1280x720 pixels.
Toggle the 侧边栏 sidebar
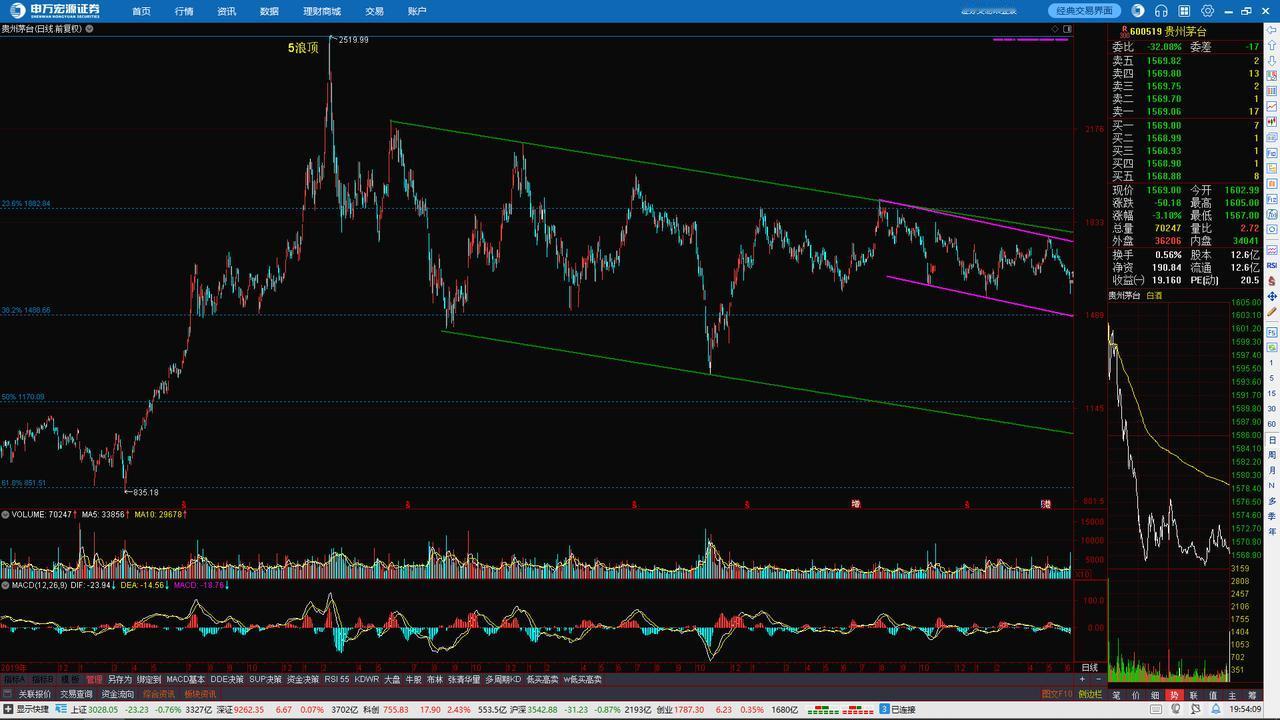pos(1090,694)
